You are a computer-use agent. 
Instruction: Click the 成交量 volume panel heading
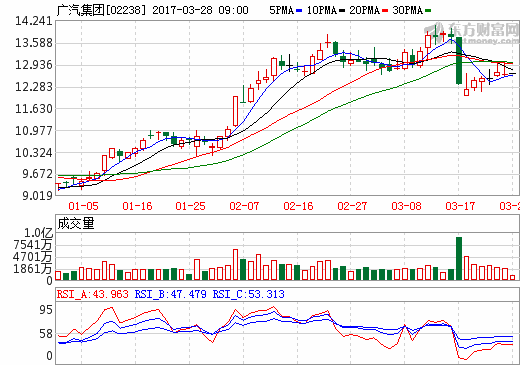[x=76, y=224]
